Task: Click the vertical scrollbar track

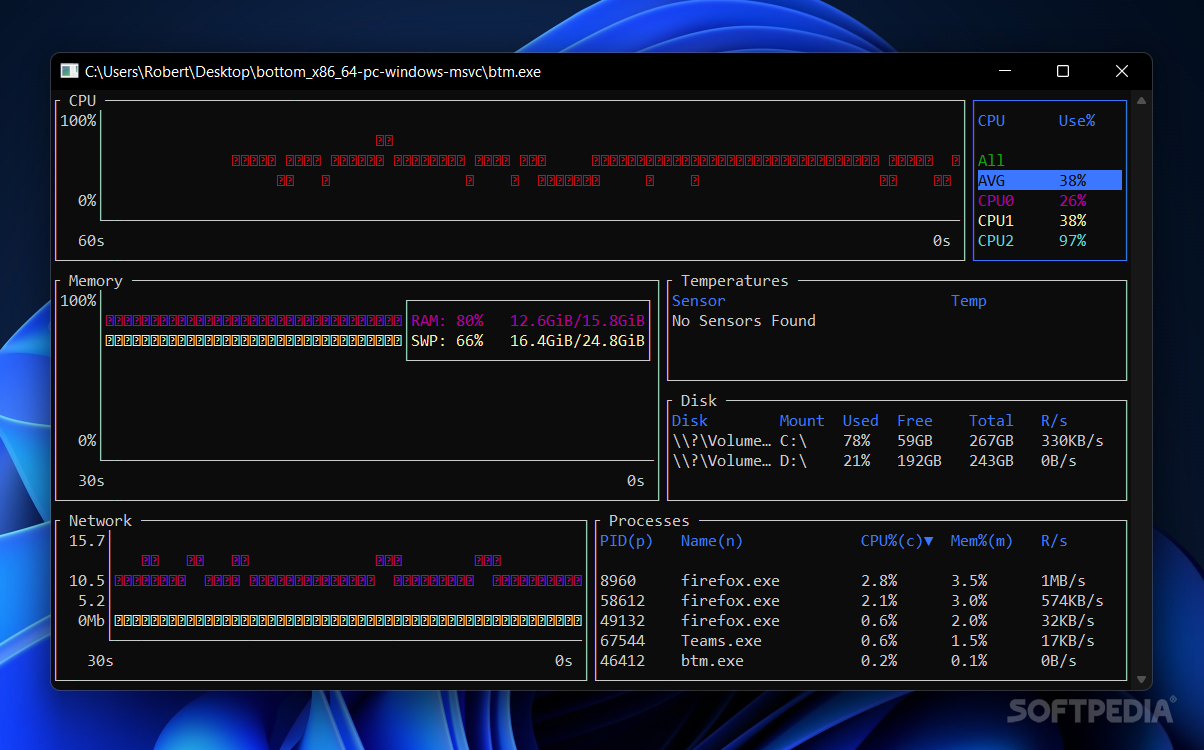Action: point(1142,390)
